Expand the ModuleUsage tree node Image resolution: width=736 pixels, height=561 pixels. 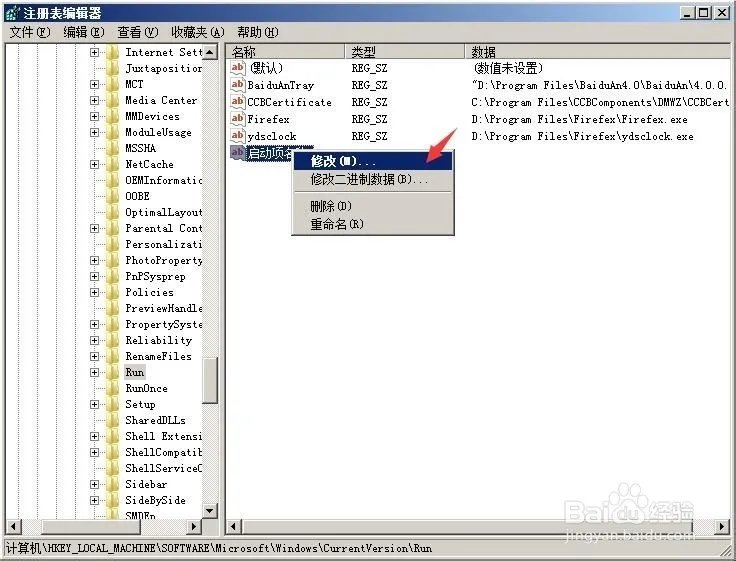94,132
